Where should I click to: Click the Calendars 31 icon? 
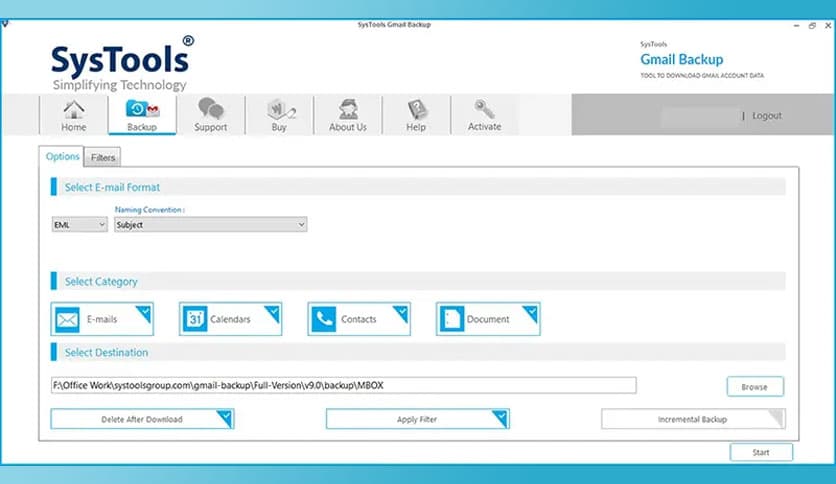[195, 319]
